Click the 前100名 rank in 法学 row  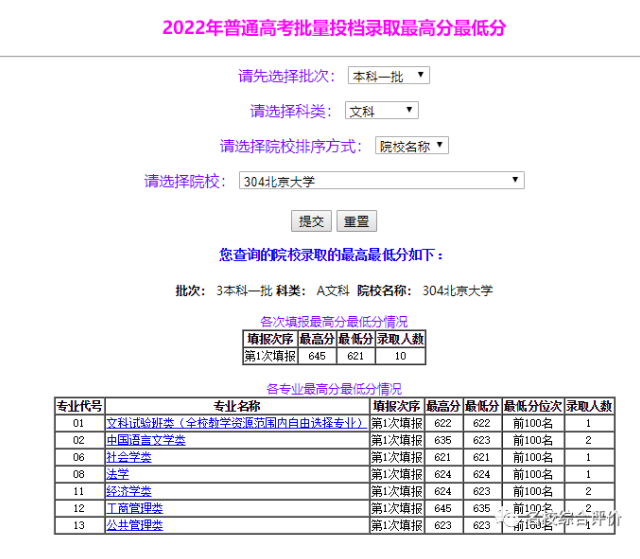(x=533, y=475)
